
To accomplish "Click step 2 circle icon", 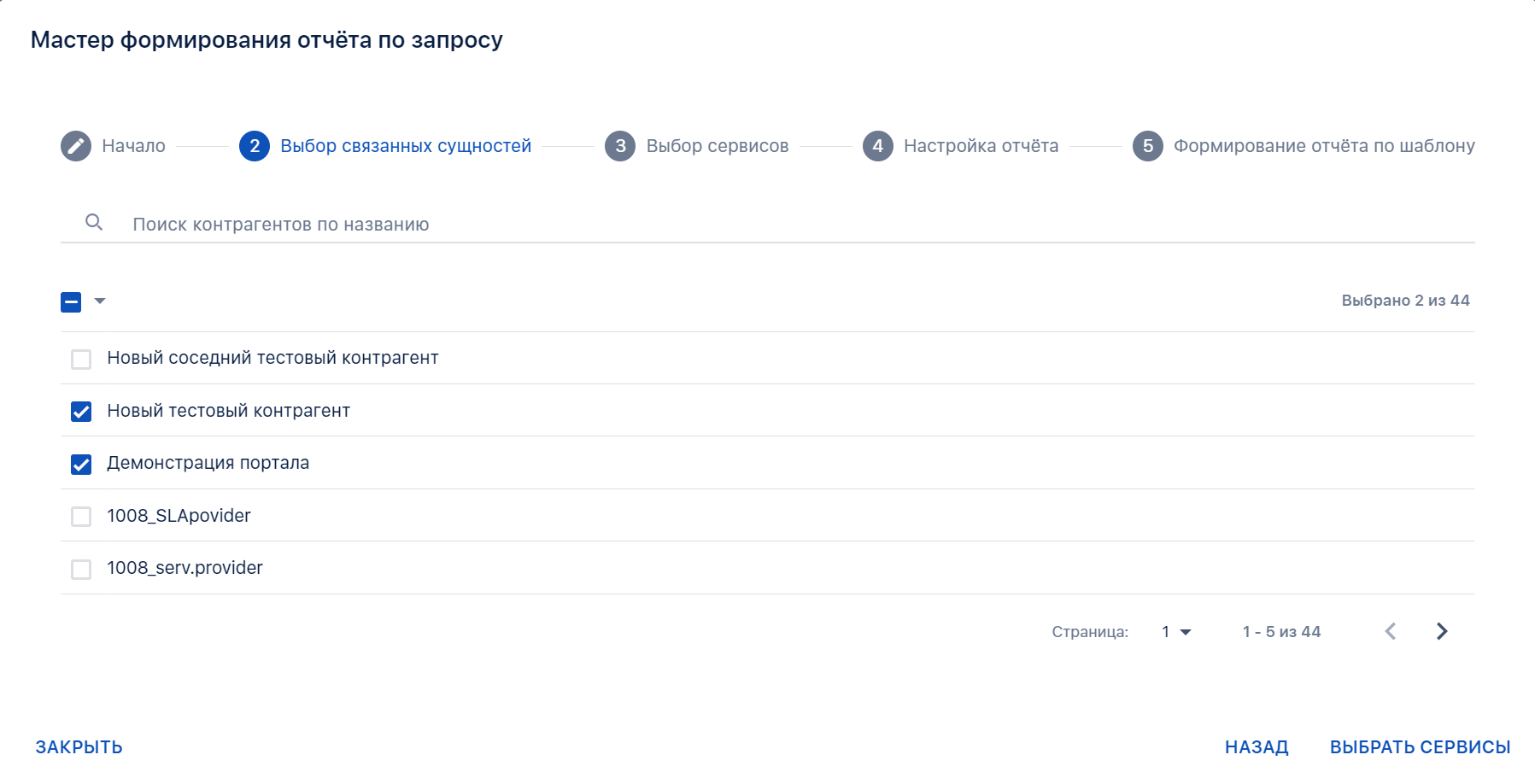I will pyautogui.click(x=255, y=146).
